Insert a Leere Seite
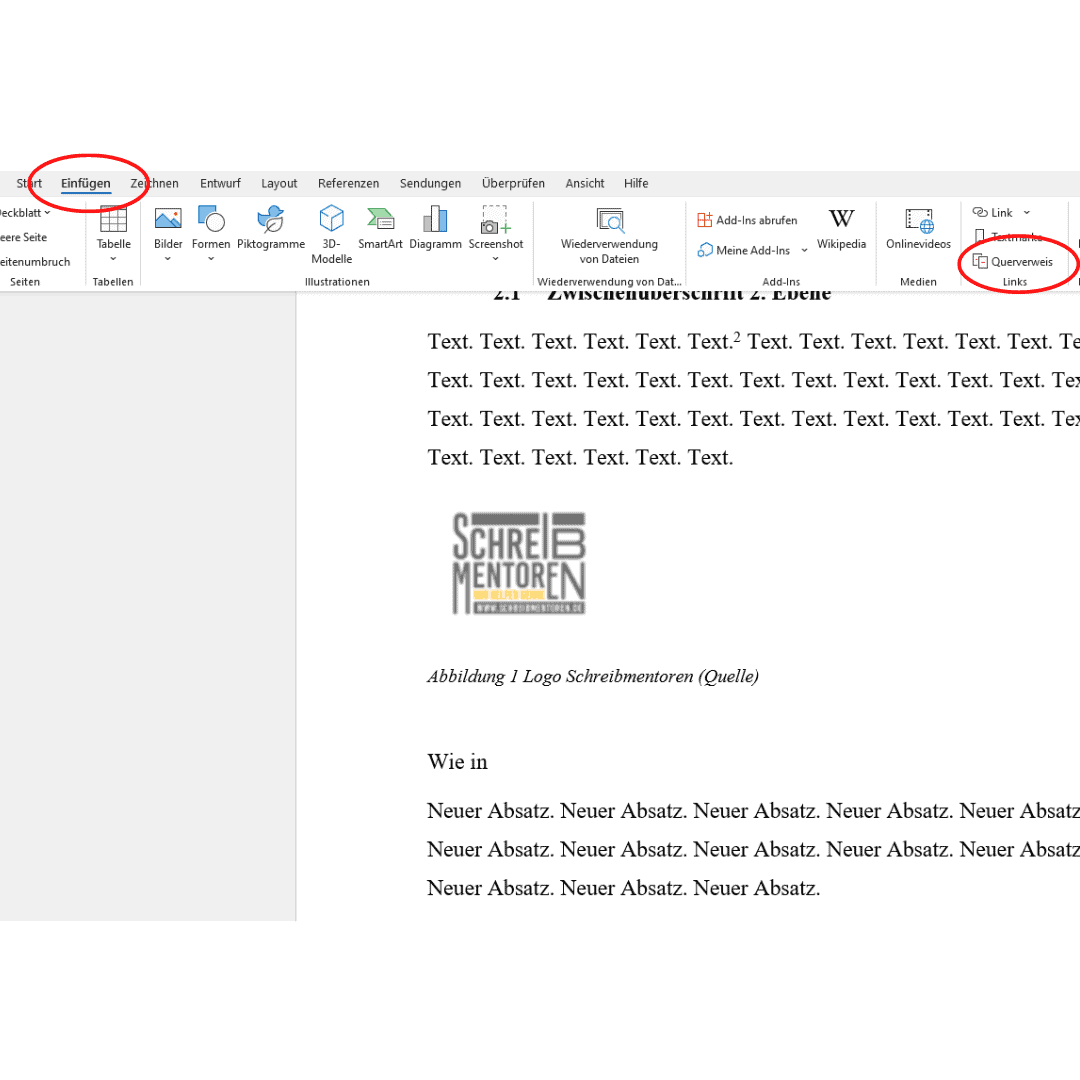This screenshot has height=1080, width=1080. click(x=23, y=237)
